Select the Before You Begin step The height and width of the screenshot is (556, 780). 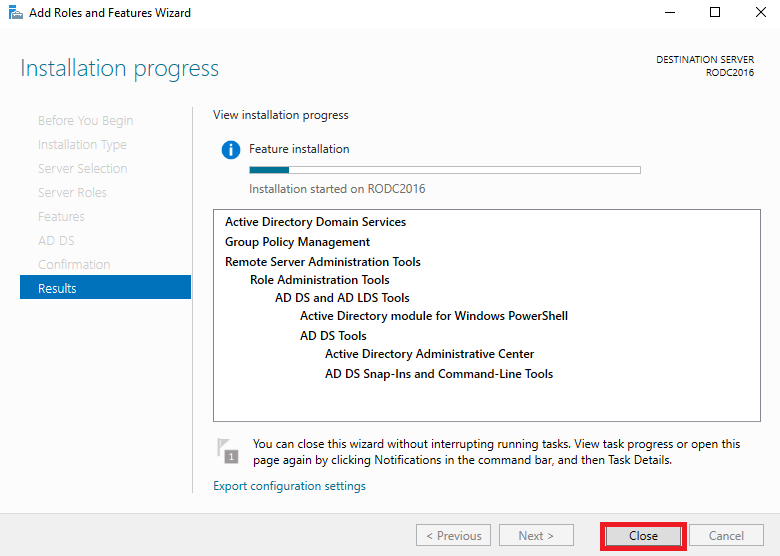(86, 121)
